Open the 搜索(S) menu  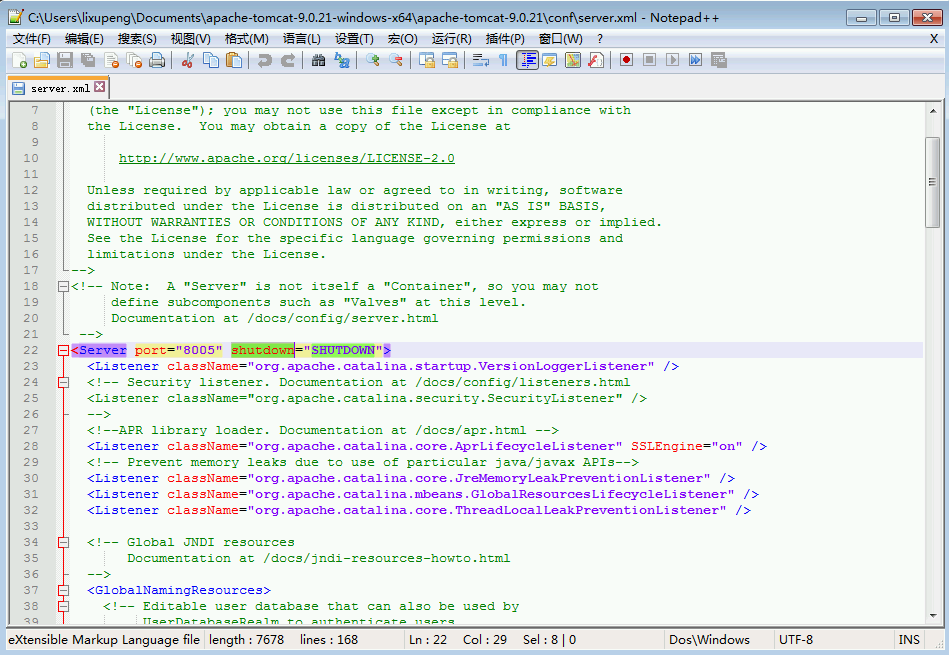tap(137, 39)
